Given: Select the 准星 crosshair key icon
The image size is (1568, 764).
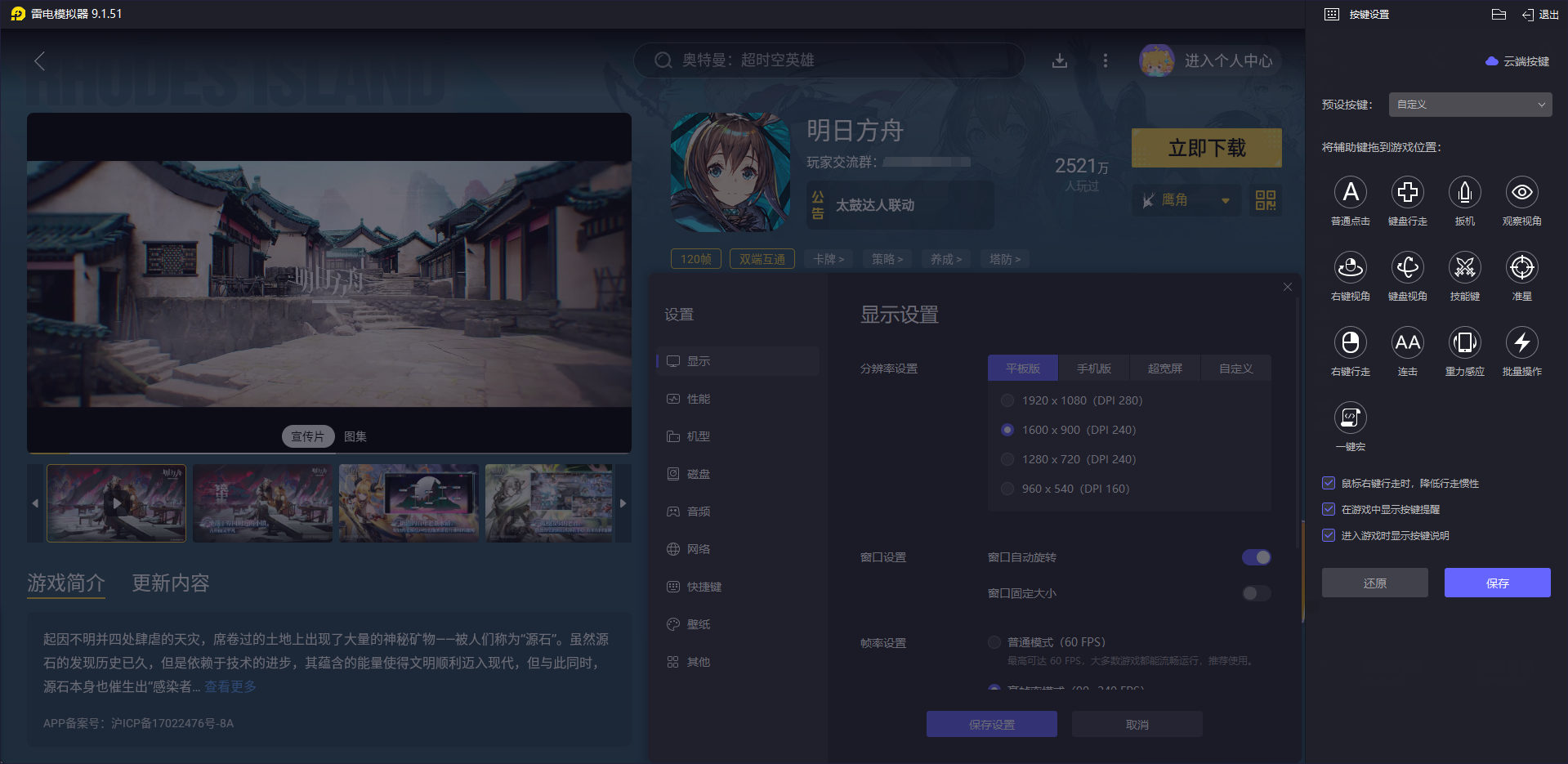Looking at the screenshot, I should 1521,268.
